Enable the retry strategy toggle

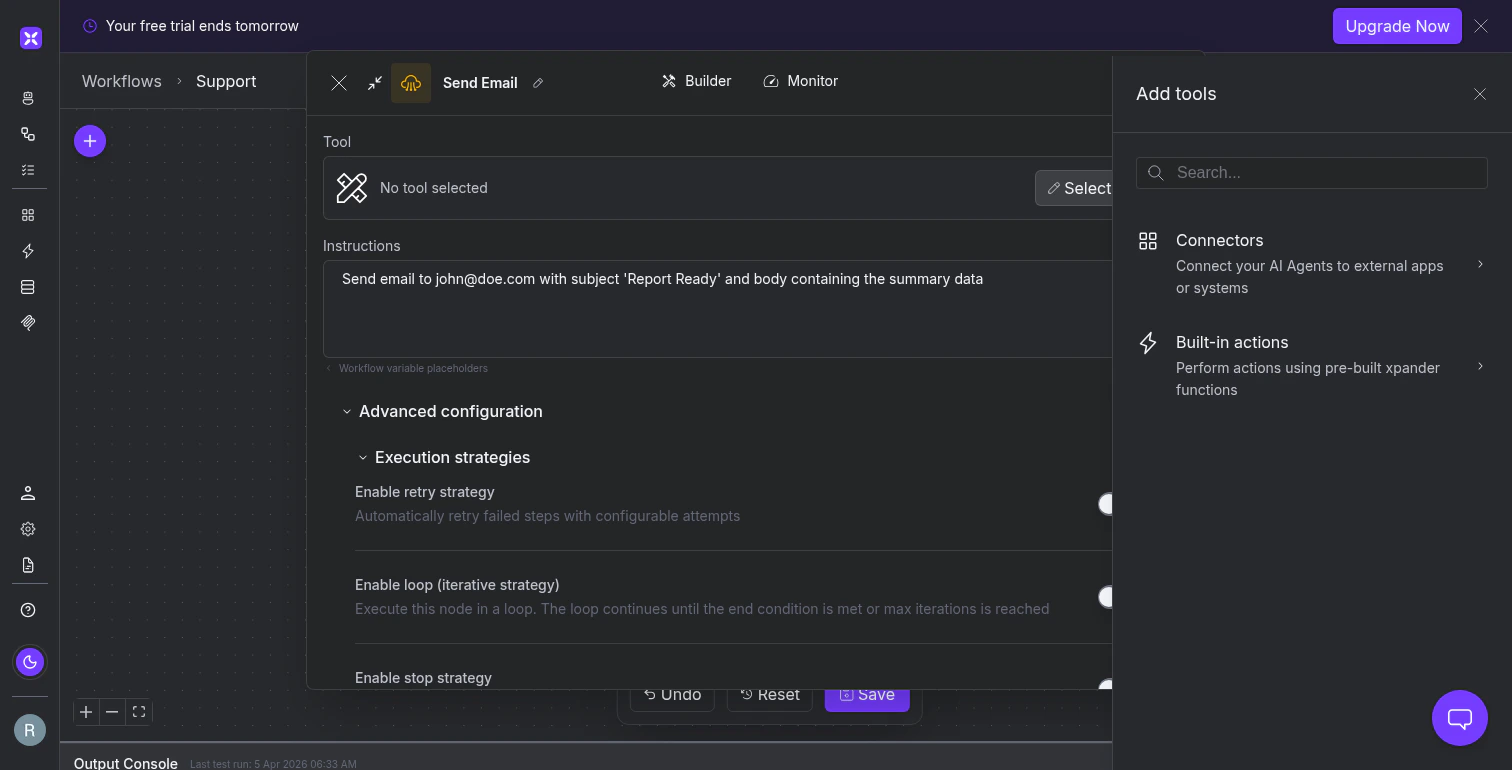[x=1107, y=504]
